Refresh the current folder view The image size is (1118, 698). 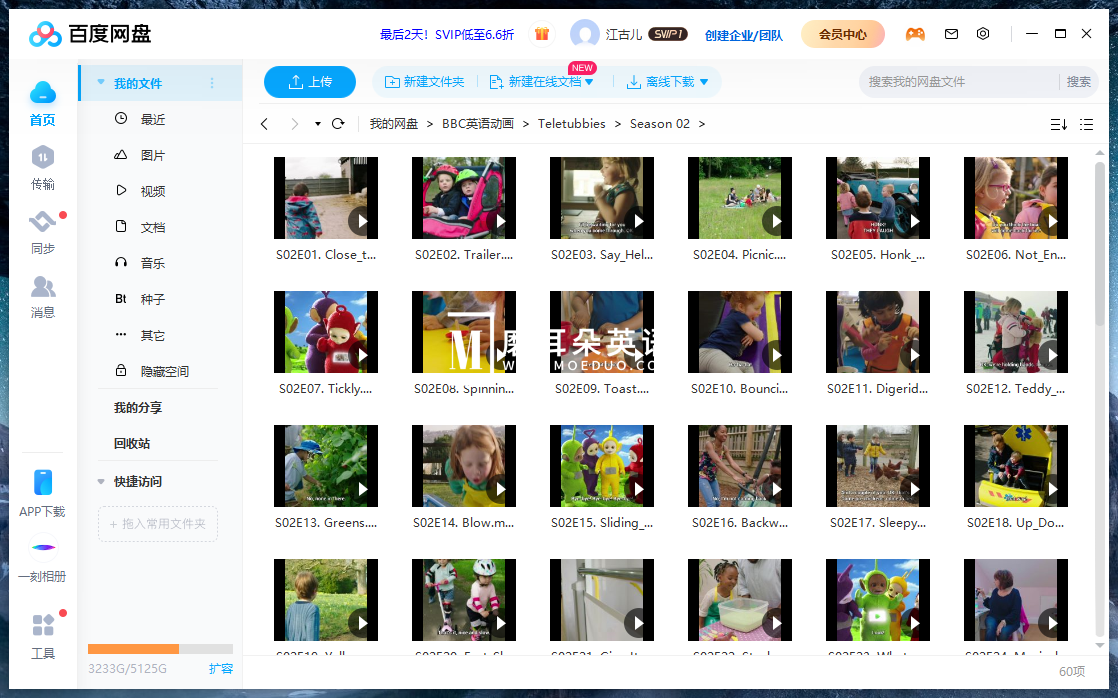pyautogui.click(x=338, y=124)
